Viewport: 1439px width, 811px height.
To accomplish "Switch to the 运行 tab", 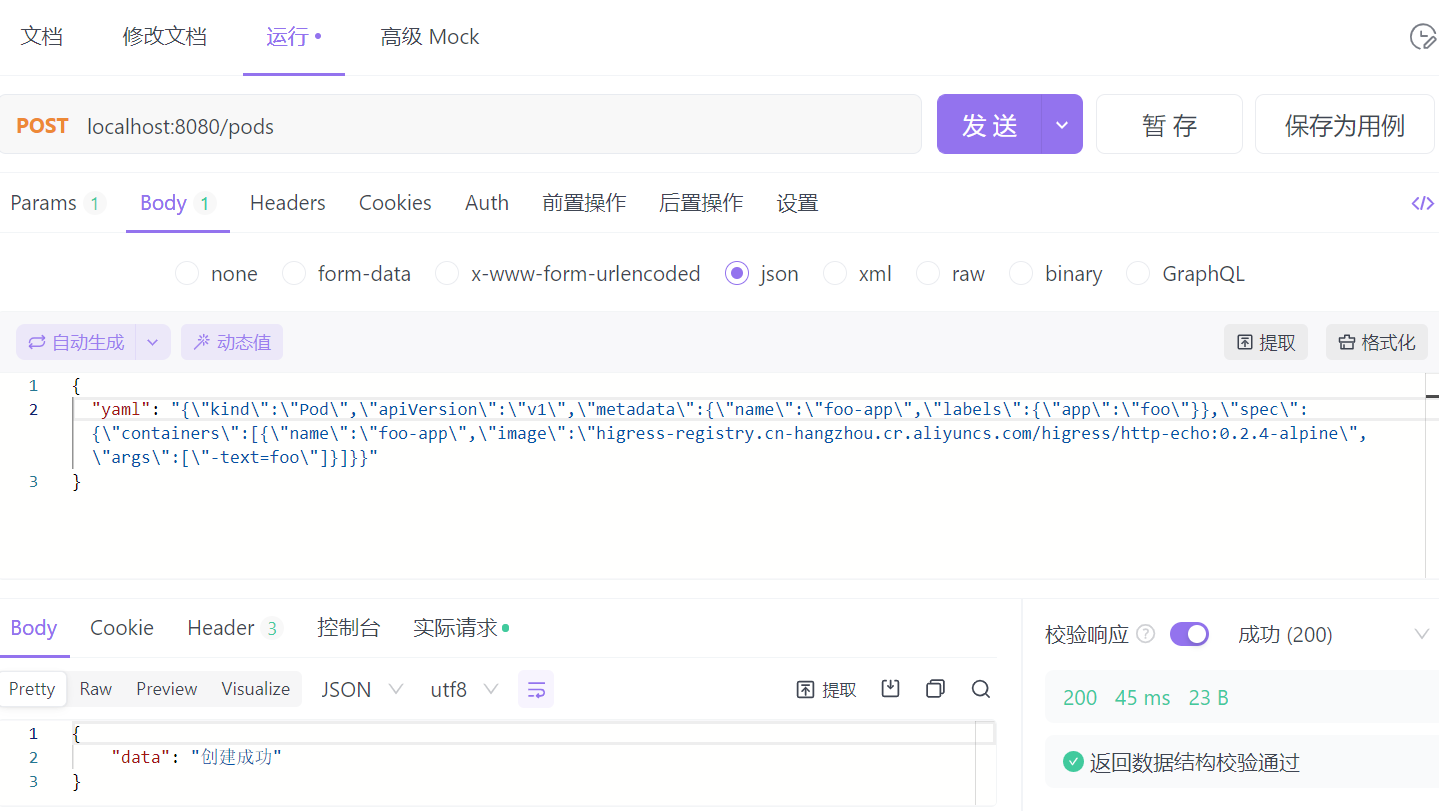I will pyautogui.click(x=293, y=37).
